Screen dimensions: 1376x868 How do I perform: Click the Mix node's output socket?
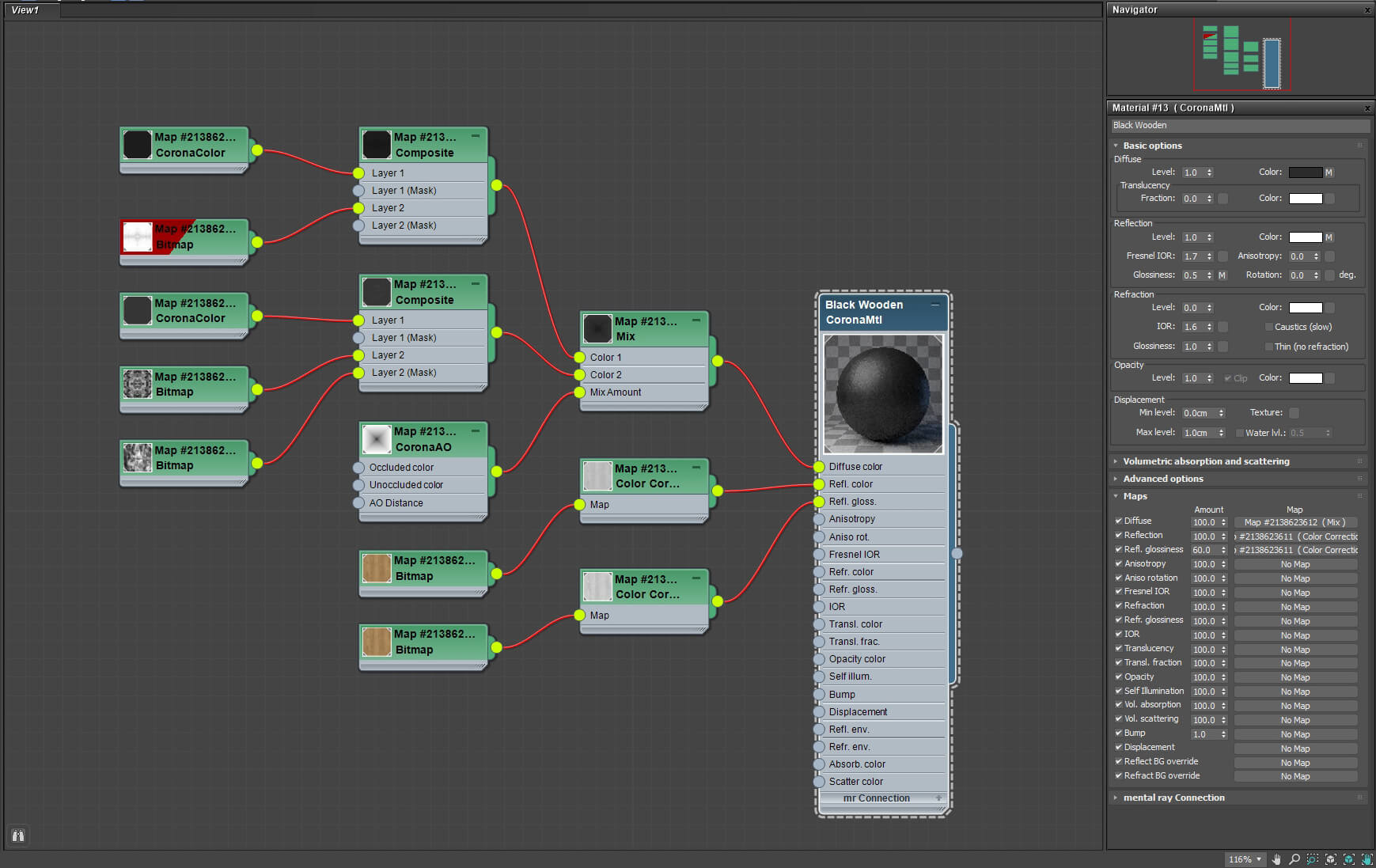pos(717,361)
